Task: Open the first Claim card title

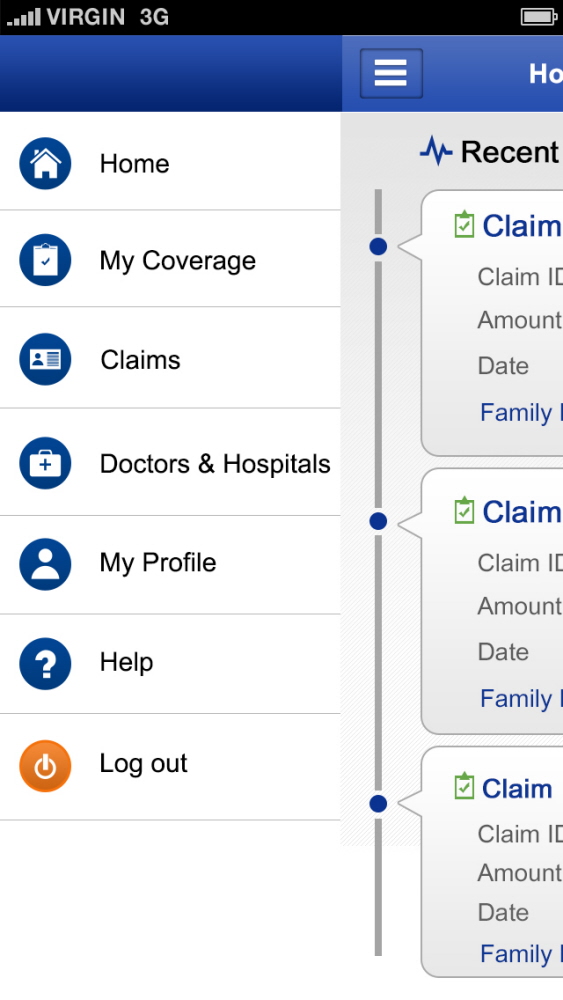Action: point(522,226)
